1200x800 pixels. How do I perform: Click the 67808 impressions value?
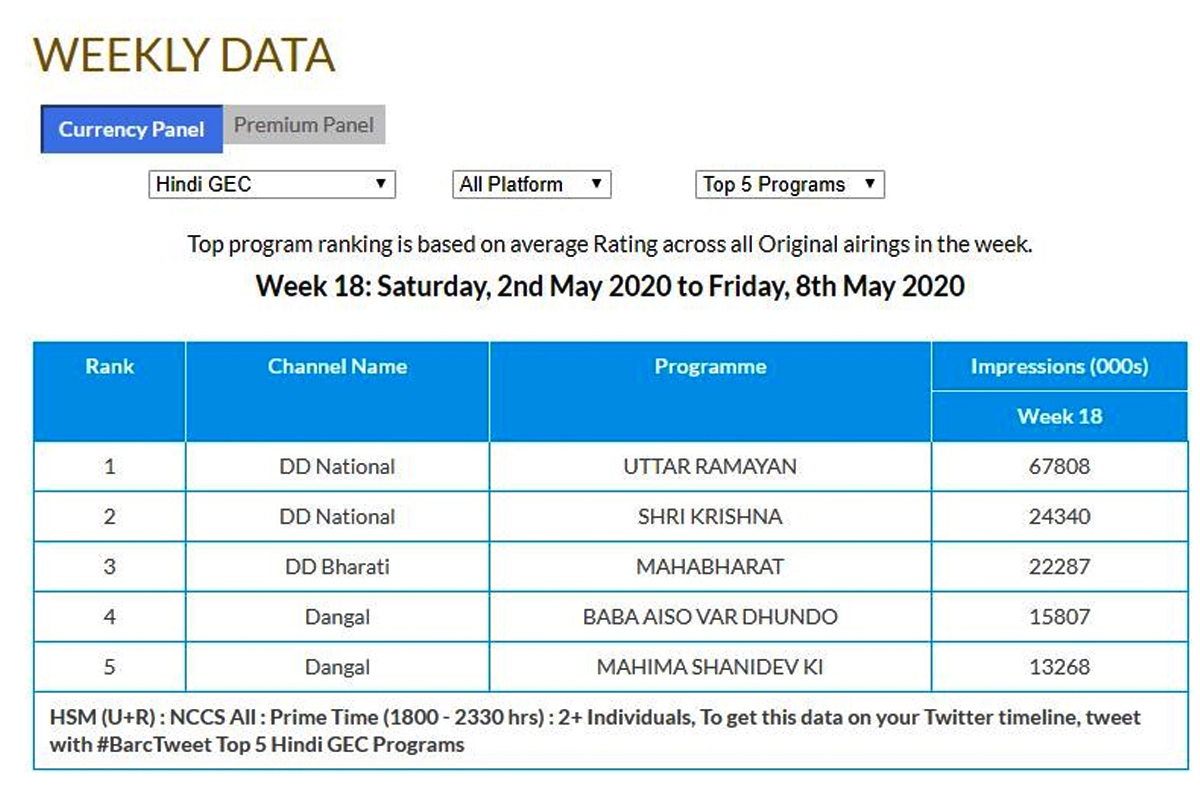1059,467
